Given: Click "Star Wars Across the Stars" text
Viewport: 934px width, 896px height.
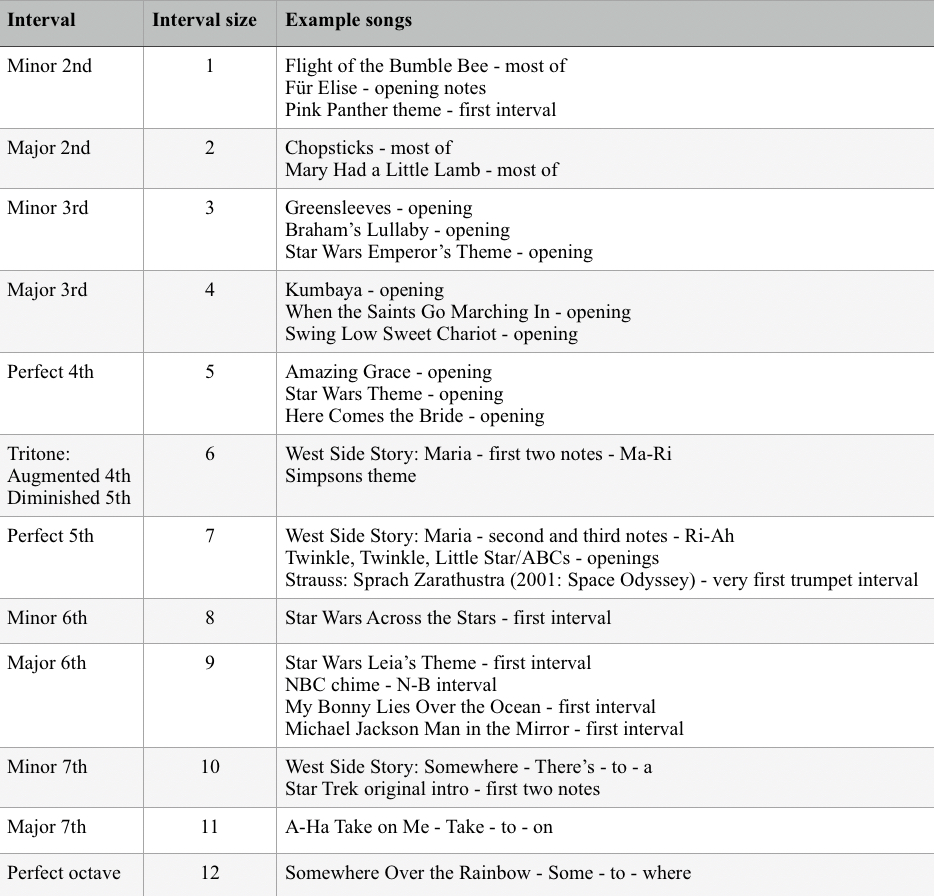Looking at the screenshot, I should pyautogui.click(x=390, y=618).
